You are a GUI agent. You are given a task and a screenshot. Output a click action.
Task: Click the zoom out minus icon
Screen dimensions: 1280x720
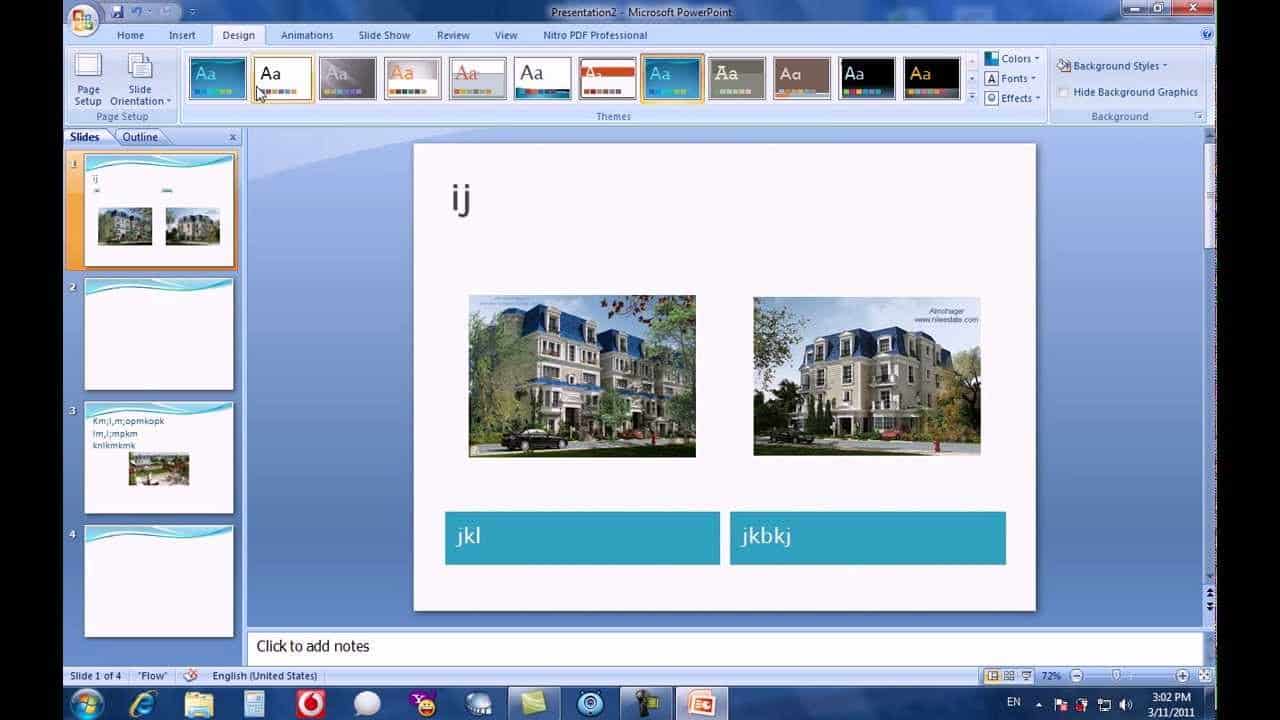point(1076,676)
